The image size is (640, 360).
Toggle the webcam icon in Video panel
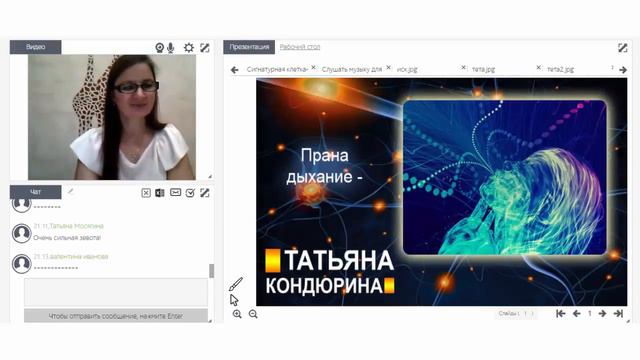point(160,48)
